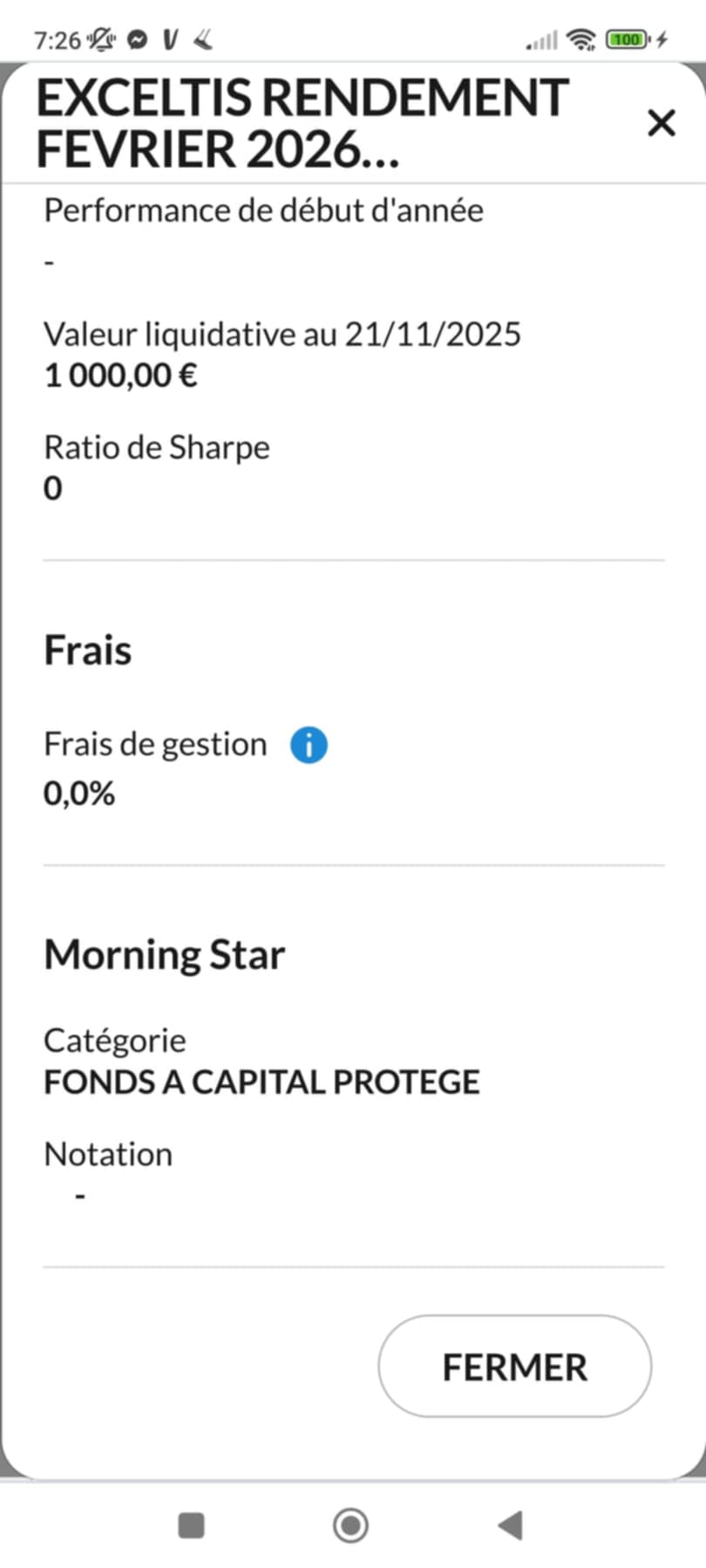This screenshot has width=706, height=1568.
Task: Tap the Android home circle button
Action: point(350,1525)
